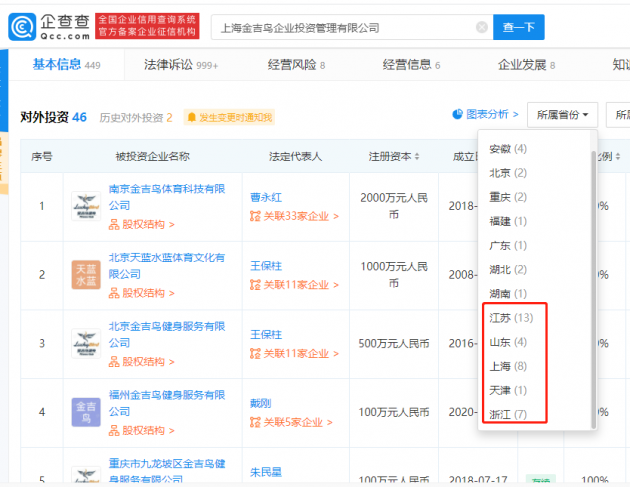Click the purple 金吉鸟 company logo
Image resolution: width=630 pixels, height=487 pixels.
86,411
